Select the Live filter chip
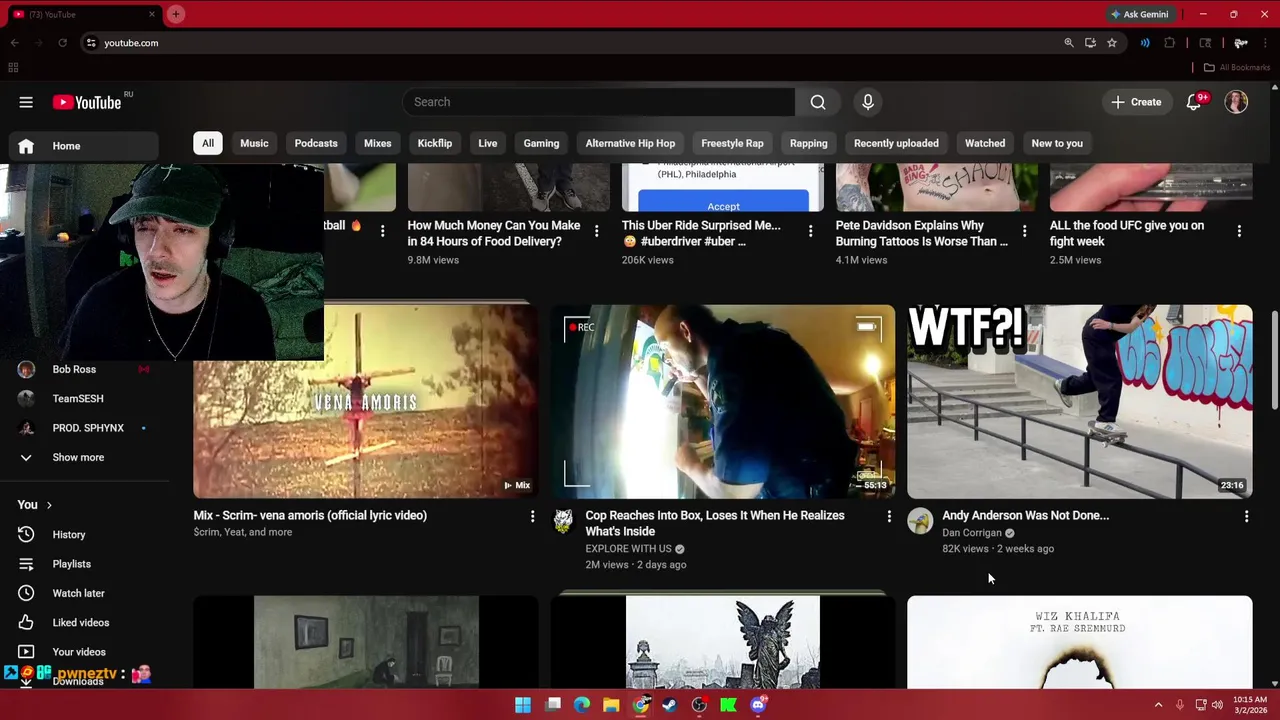The image size is (1280, 720). tap(488, 143)
